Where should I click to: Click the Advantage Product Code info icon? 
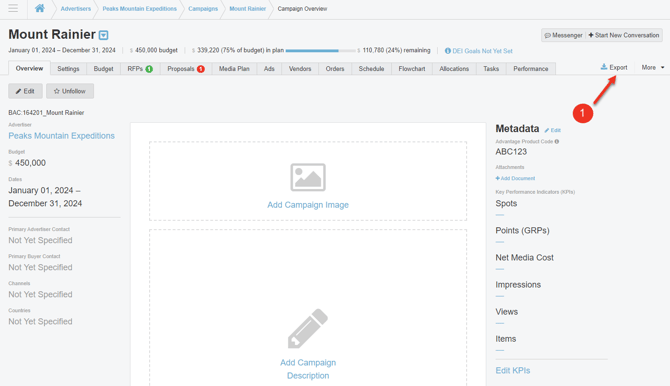(557, 141)
